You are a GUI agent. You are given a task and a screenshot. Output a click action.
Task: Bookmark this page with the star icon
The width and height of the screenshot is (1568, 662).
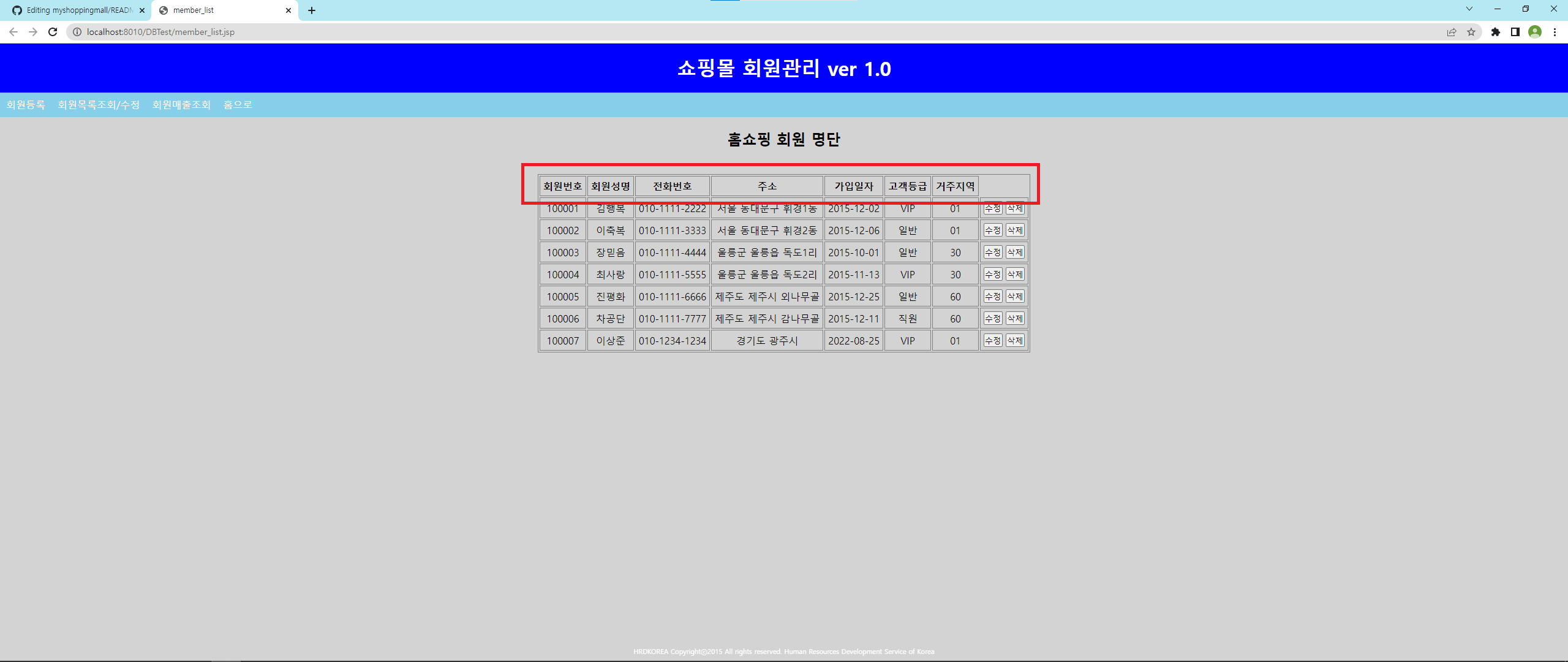(x=1470, y=32)
